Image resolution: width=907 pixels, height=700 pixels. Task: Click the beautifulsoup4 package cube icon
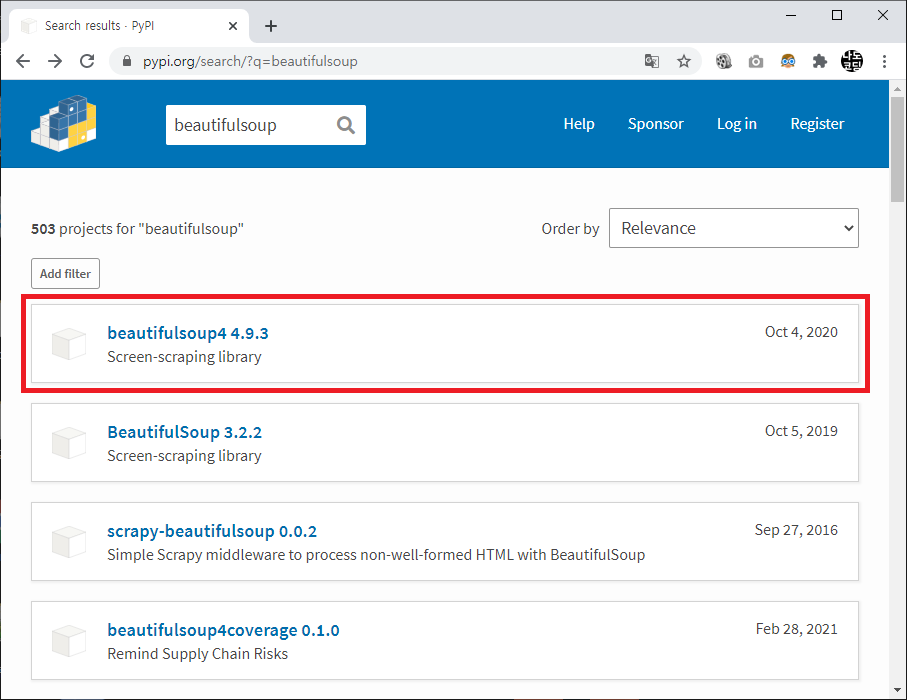point(69,344)
